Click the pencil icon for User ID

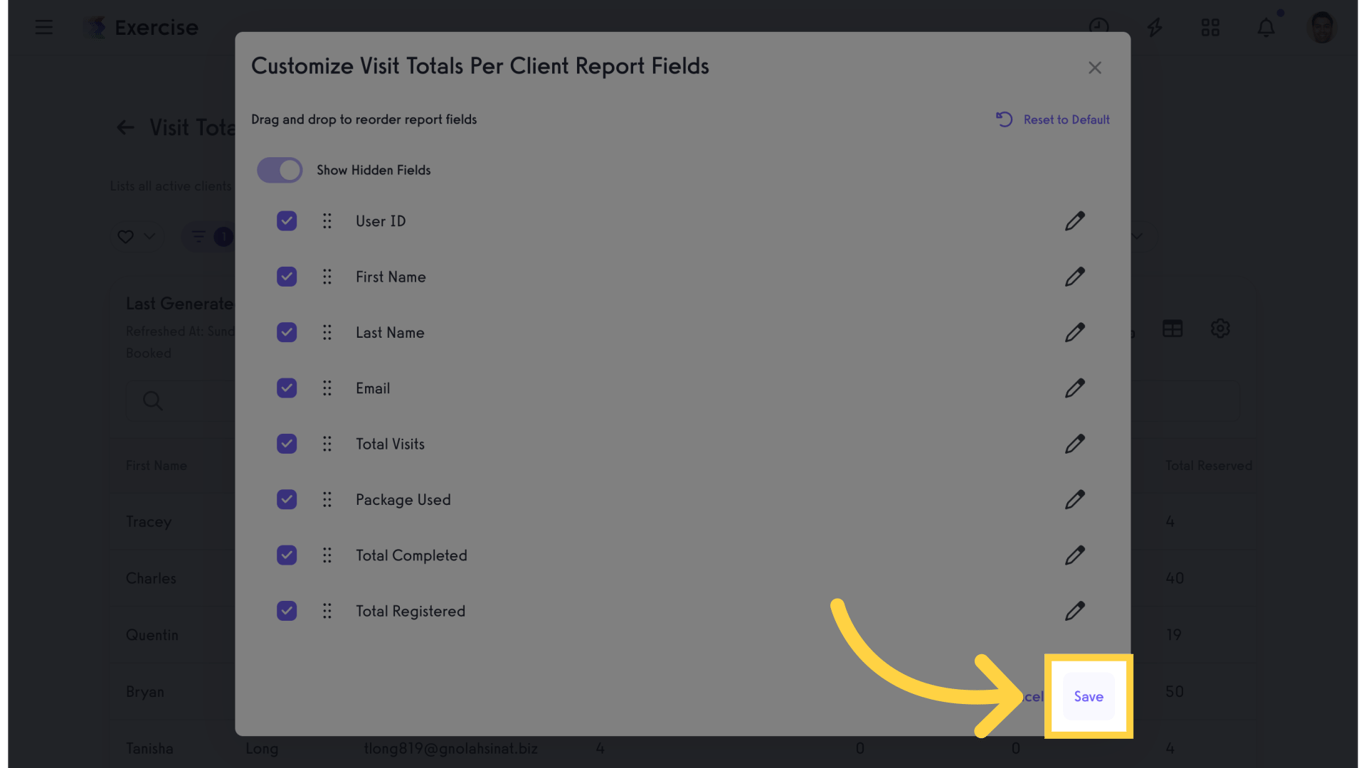(x=1074, y=221)
